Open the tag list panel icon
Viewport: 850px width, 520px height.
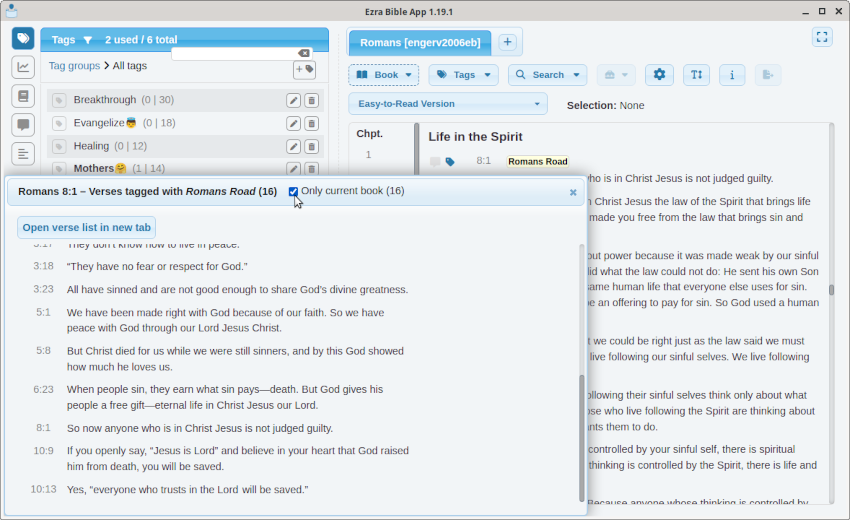click(23, 38)
